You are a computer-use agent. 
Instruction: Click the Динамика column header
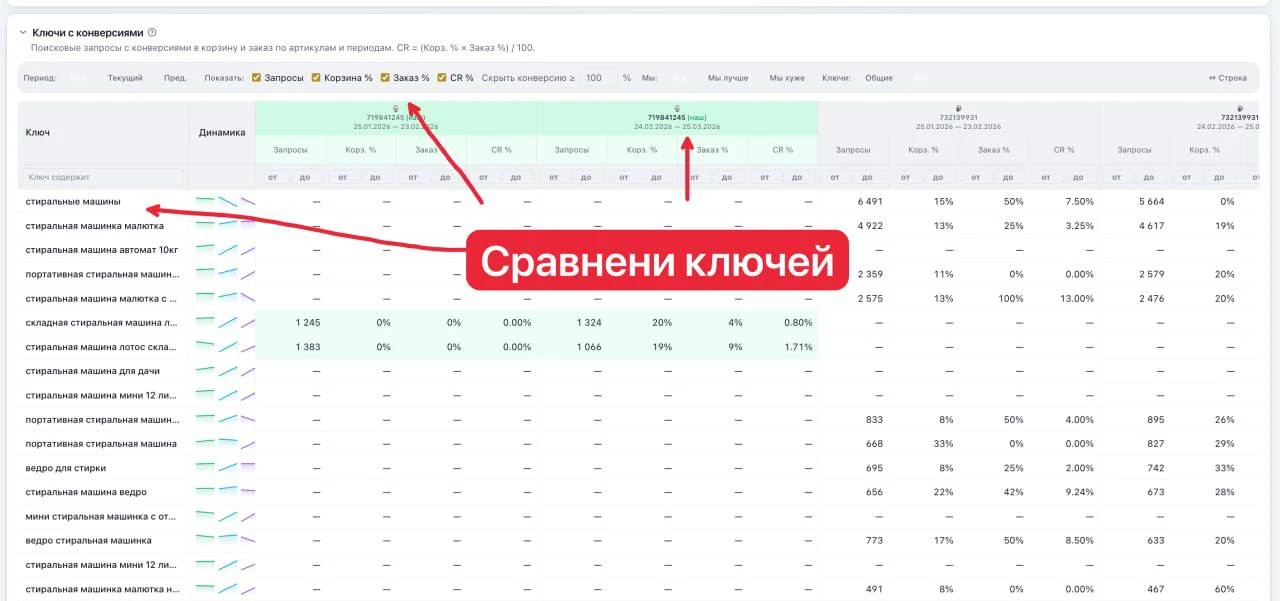click(222, 132)
